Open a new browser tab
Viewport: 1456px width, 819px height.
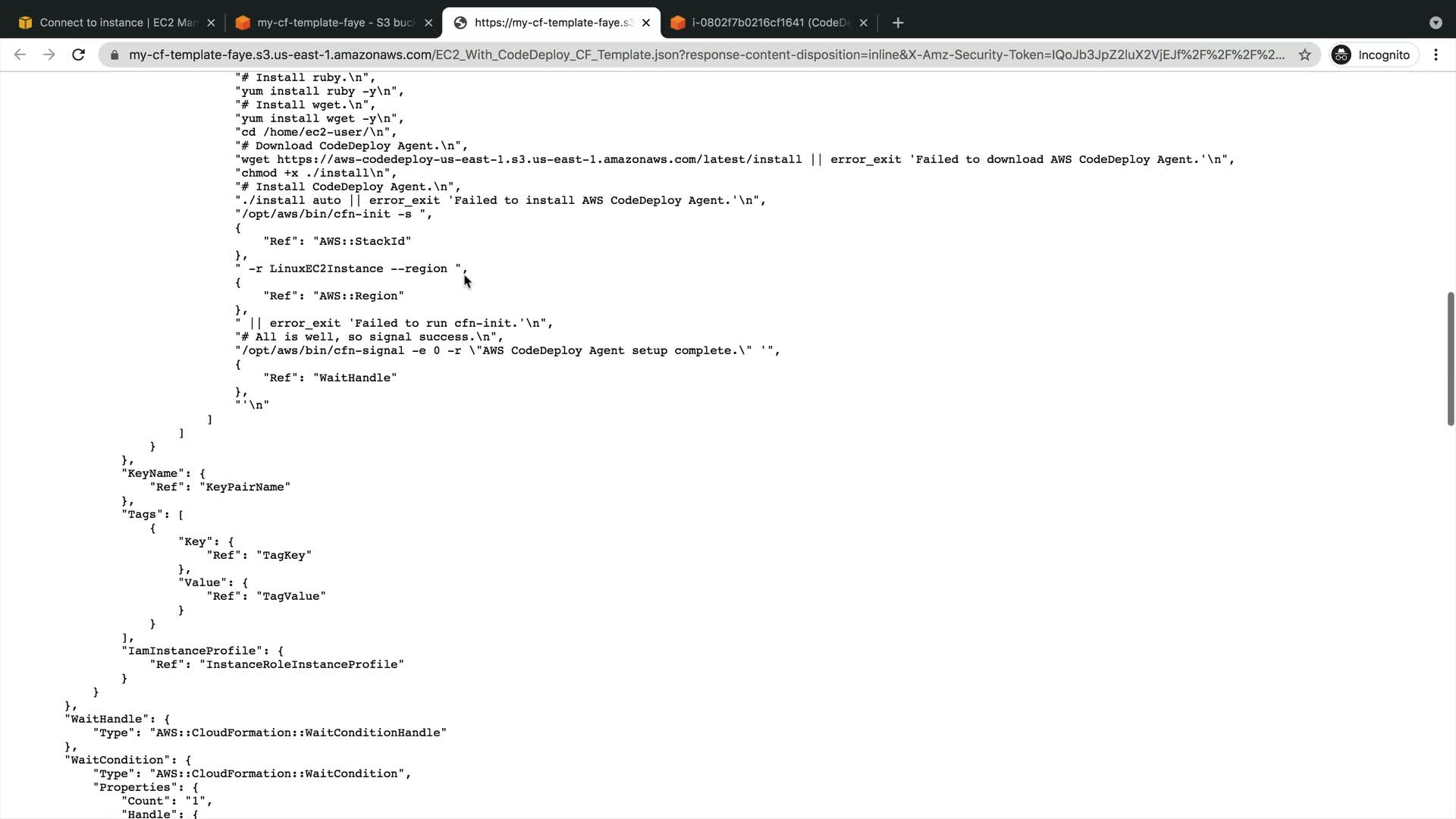[898, 23]
